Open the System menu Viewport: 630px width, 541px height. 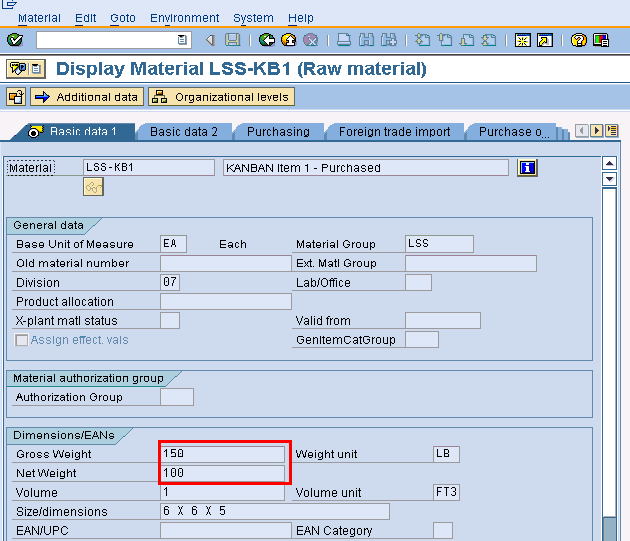(253, 18)
